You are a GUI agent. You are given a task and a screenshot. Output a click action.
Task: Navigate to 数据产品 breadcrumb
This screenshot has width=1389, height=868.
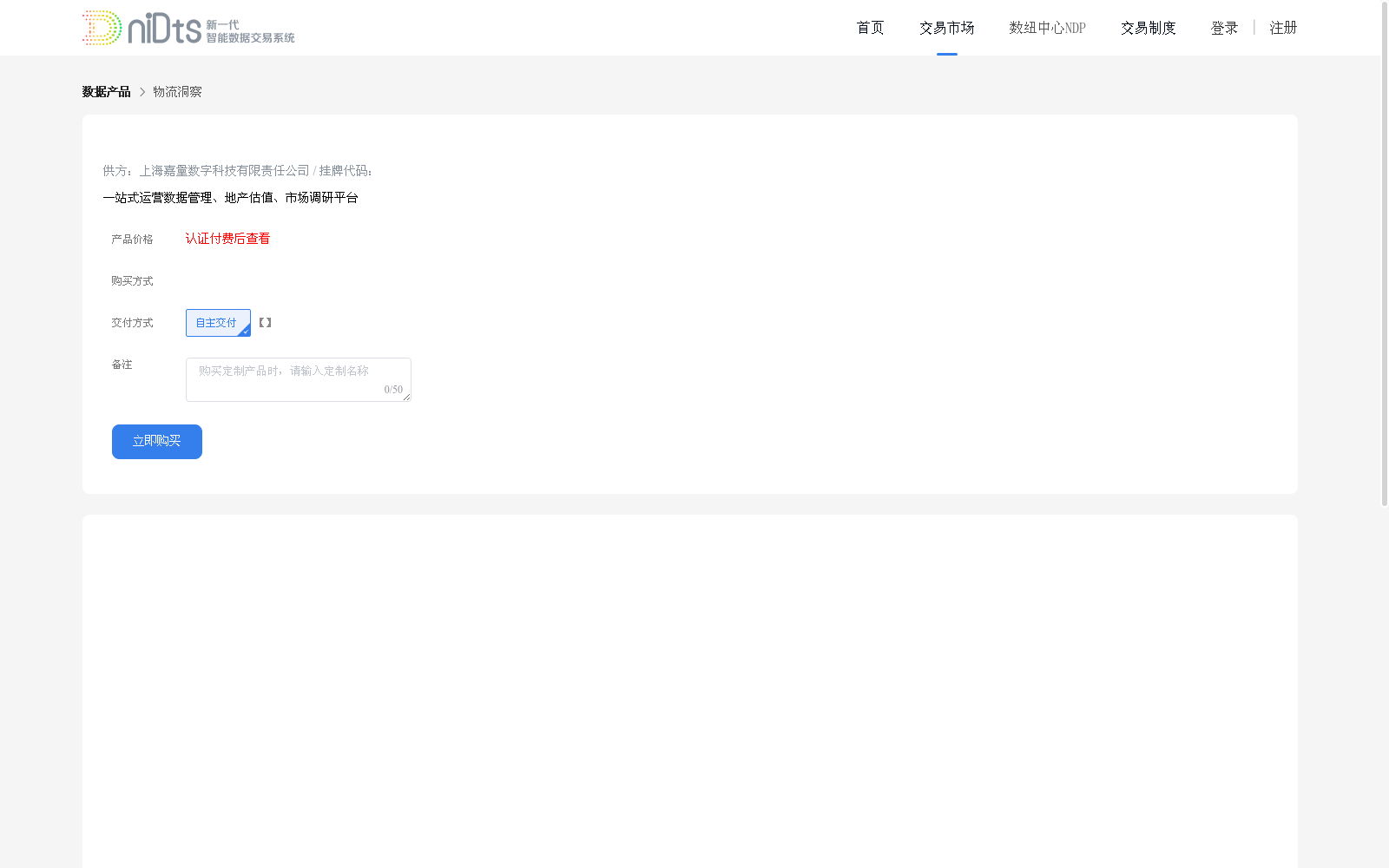[x=106, y=92]
